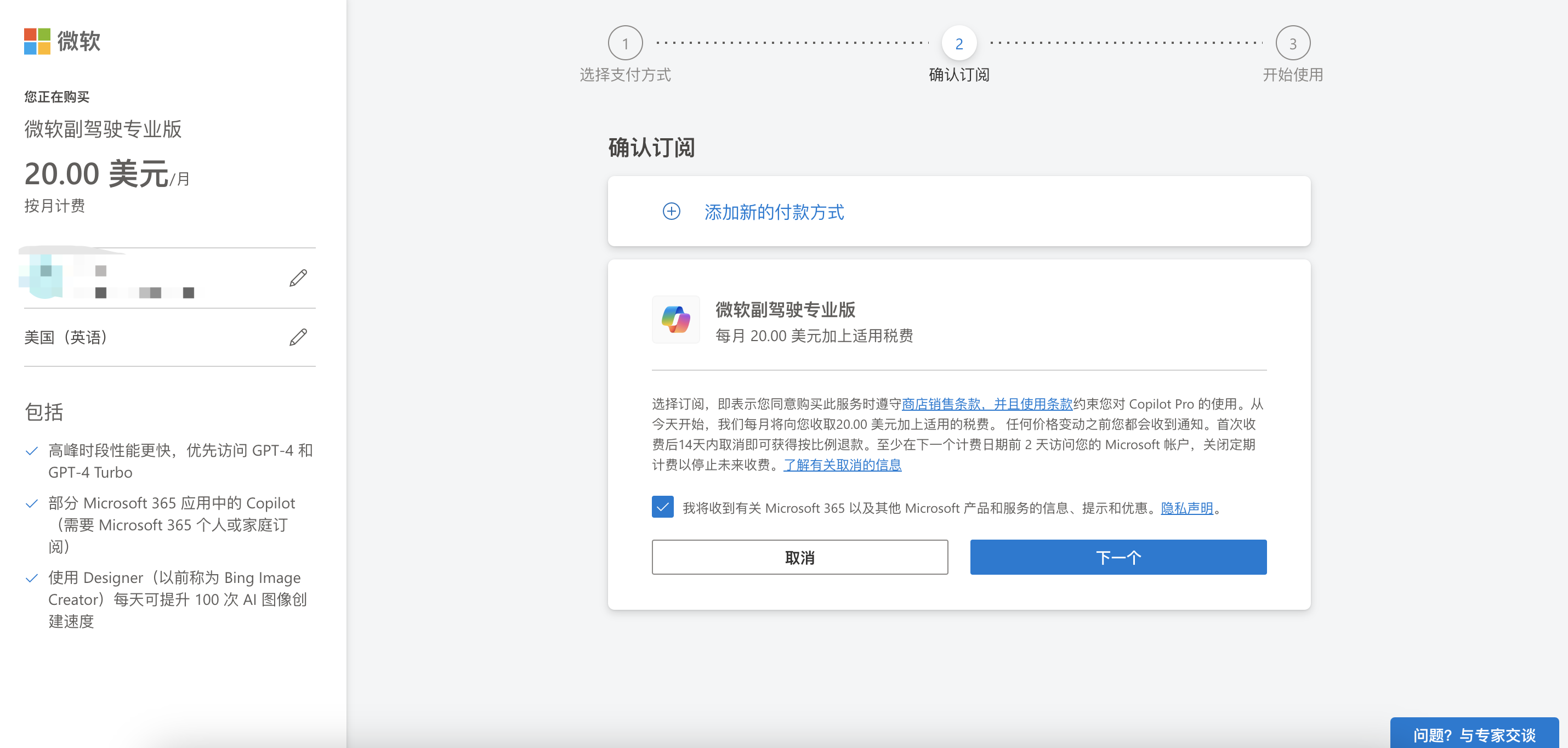Click the Copilot Pro product icon
The width and height of the screenshot is (1568, 748).
[675, 320]
